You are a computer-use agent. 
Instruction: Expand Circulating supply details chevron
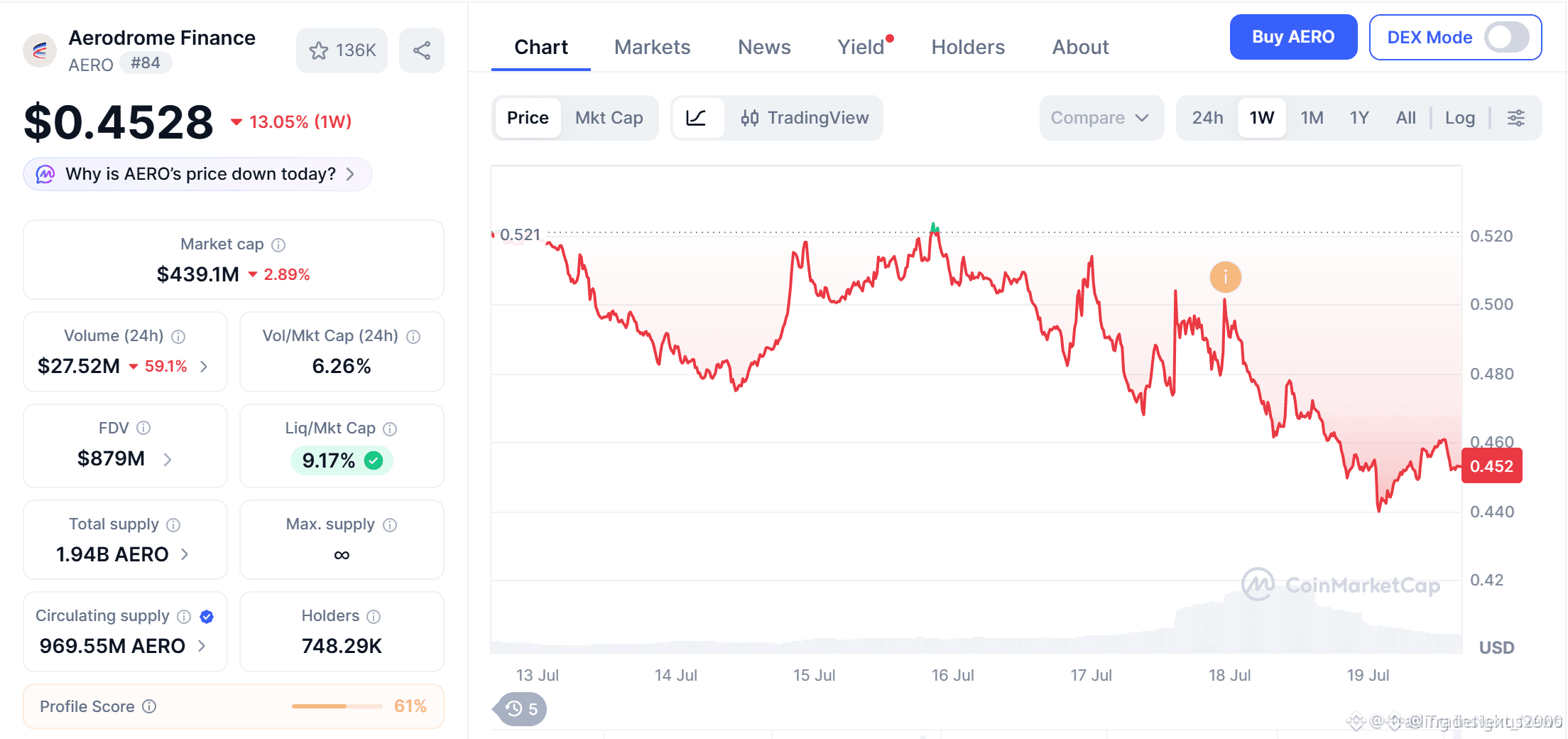click(x=202, y=646)
